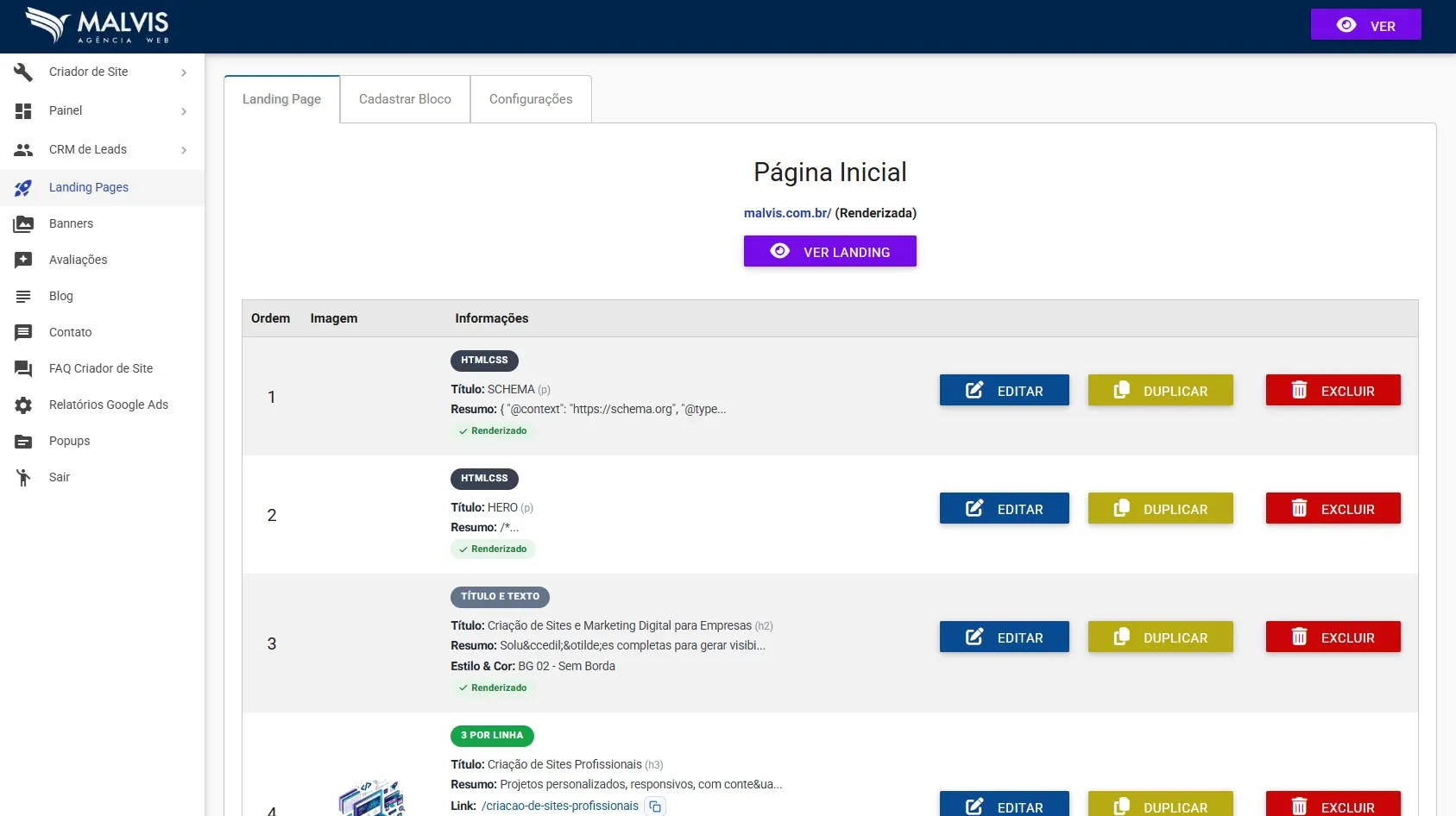Click the Ordem column header
The height and width of the screenshot is (816, 1456).
click(270, 318)
